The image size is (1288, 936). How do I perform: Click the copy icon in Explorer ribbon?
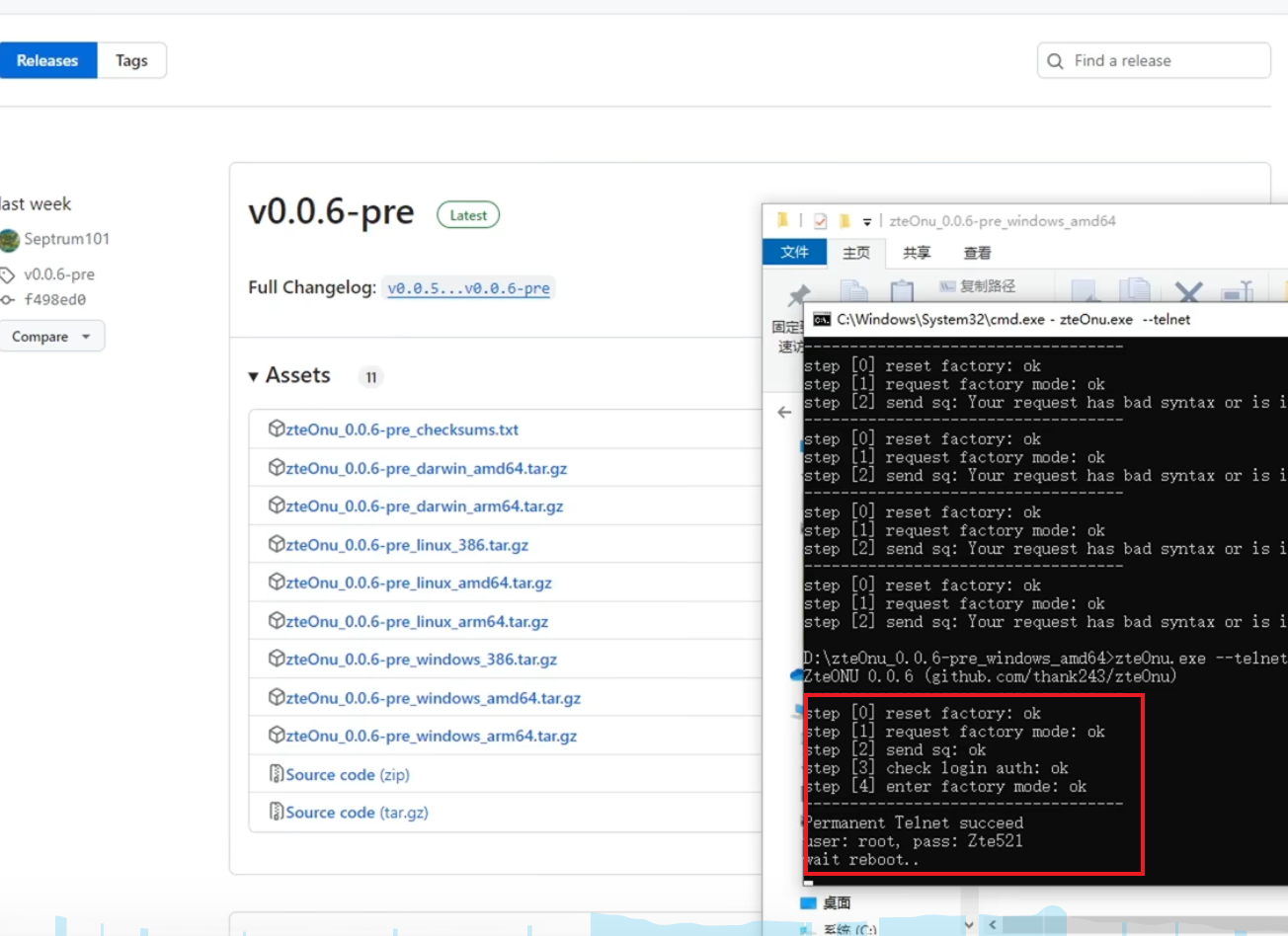(x=854, y=290)
